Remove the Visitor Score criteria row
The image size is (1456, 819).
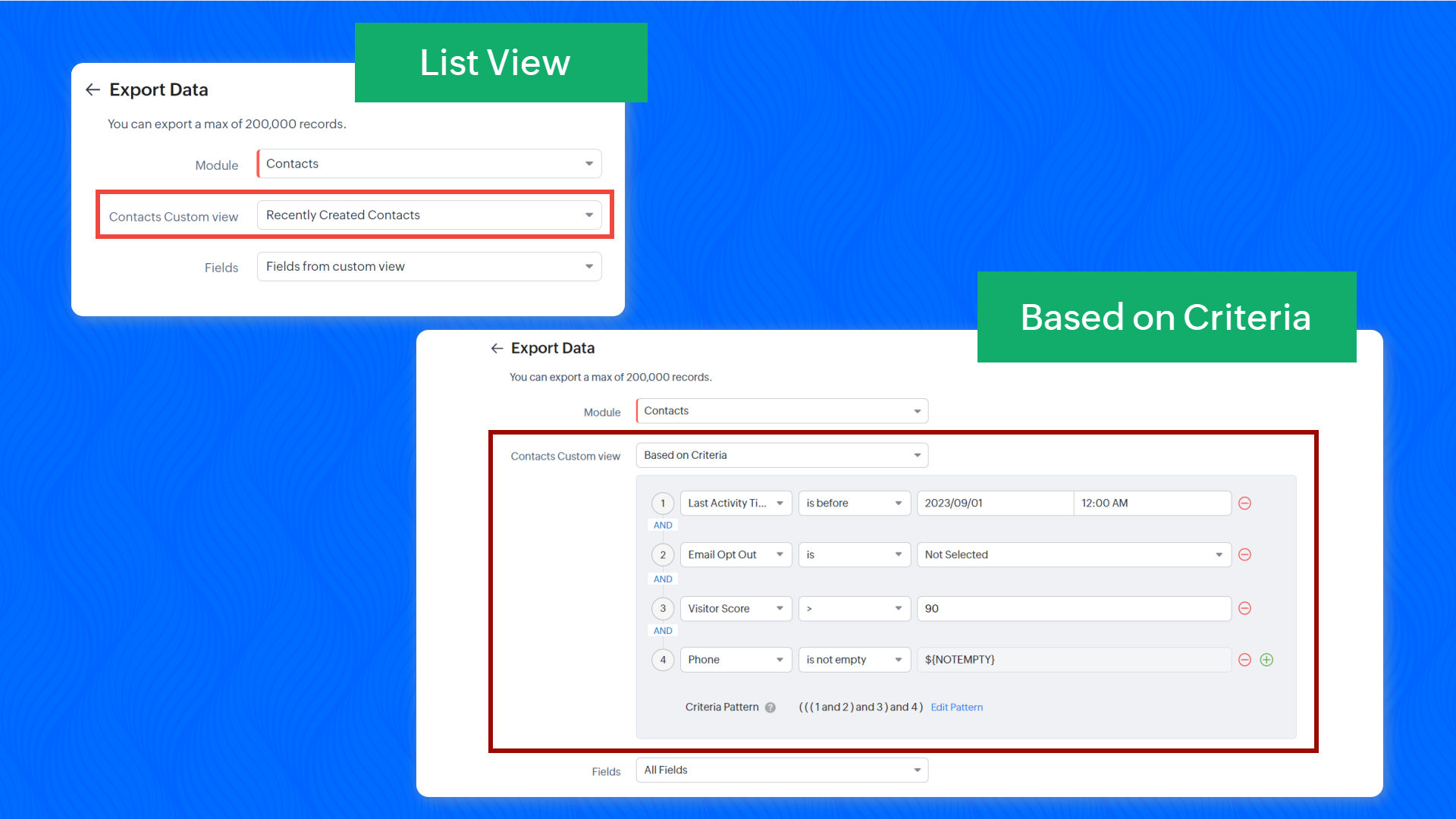pos(1244,608)
